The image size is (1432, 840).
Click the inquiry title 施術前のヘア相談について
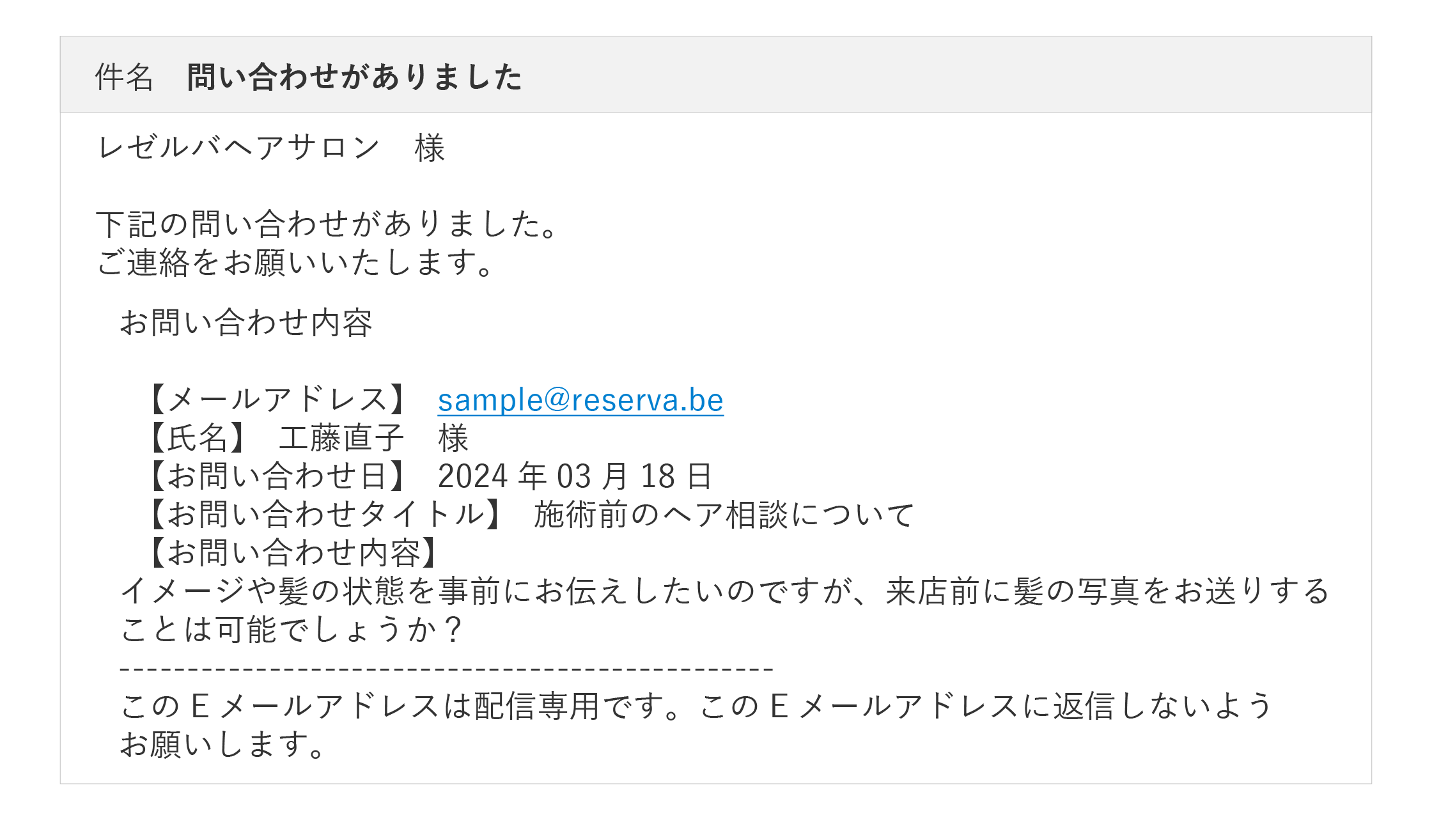(x=724, y=515)
